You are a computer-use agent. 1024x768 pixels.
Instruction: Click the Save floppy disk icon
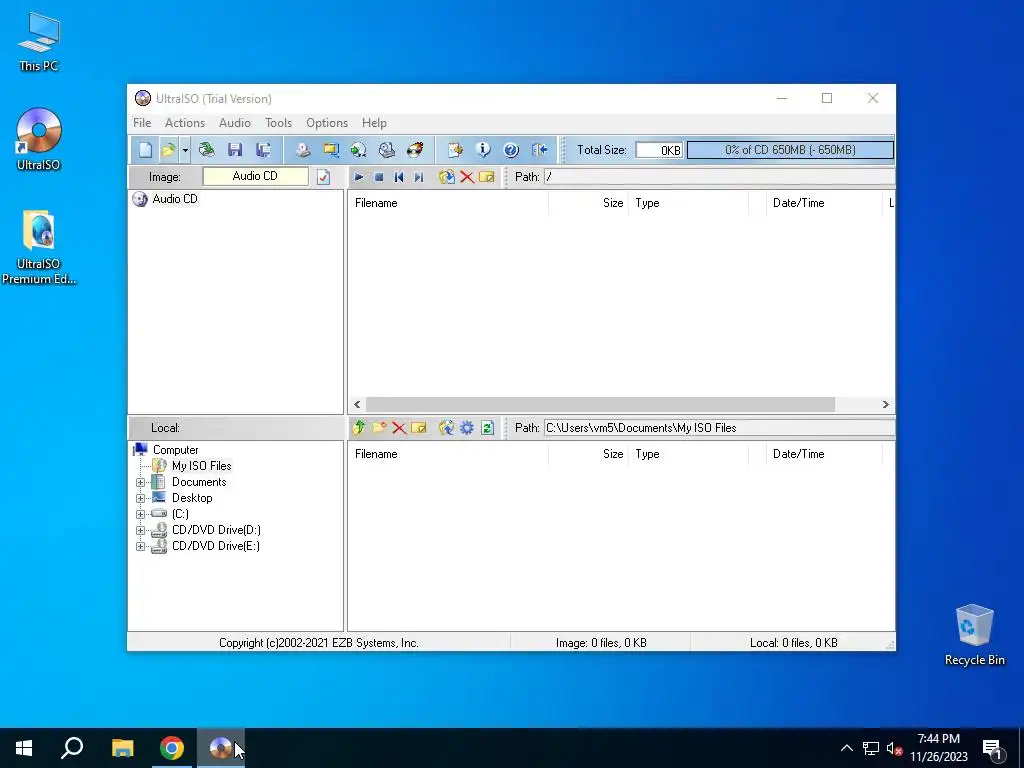coord(235,150)
